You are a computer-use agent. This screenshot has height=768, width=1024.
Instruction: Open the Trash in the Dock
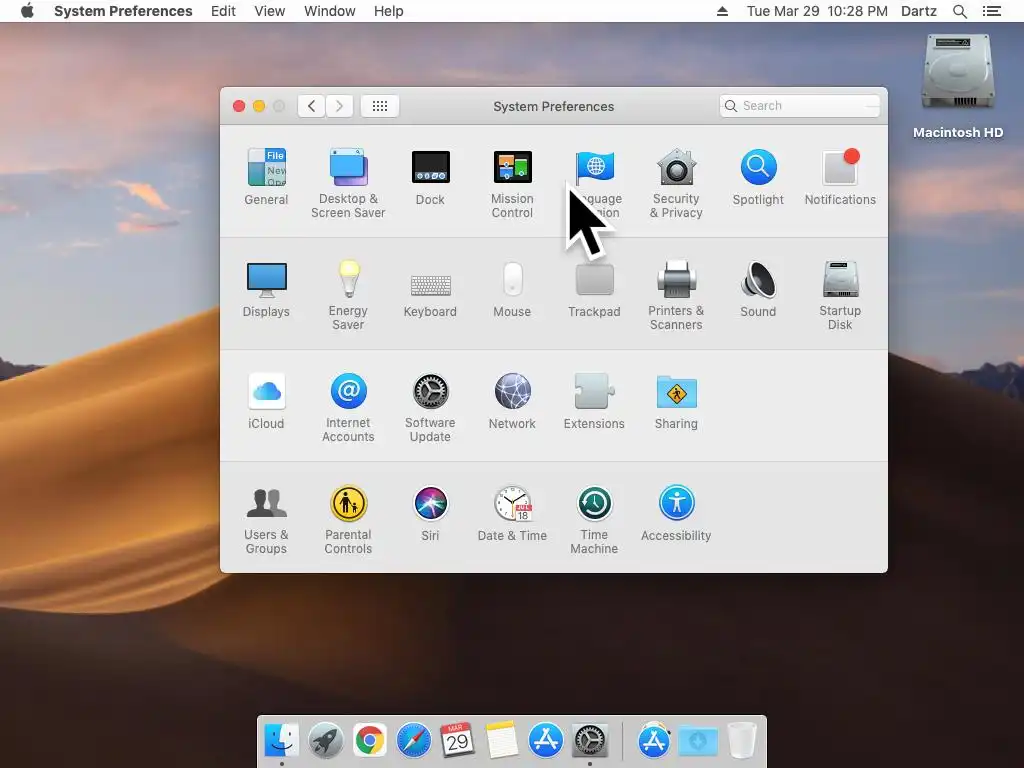[x=742, y=741]
